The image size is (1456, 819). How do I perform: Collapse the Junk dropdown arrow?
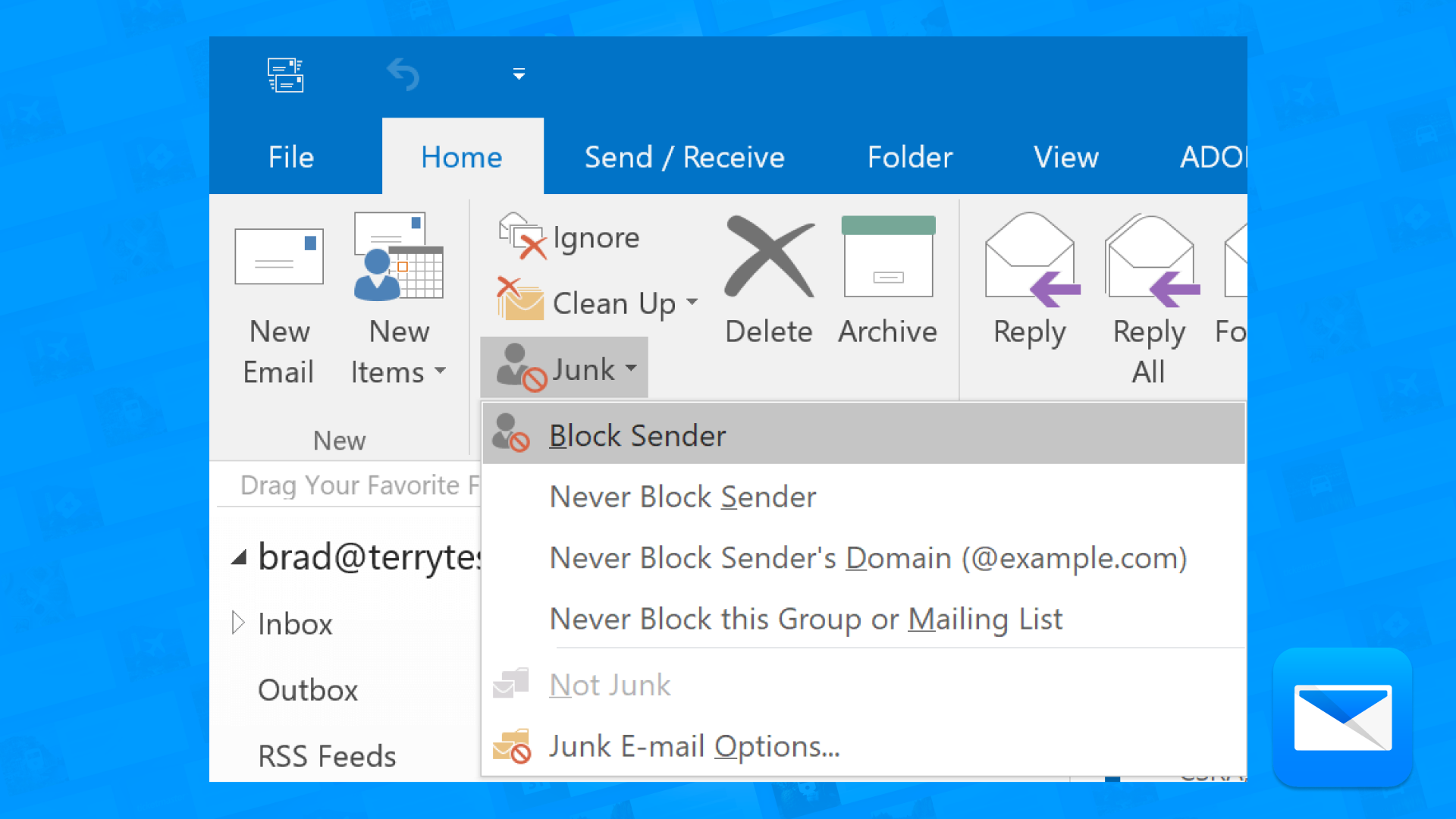click(631, 368)
